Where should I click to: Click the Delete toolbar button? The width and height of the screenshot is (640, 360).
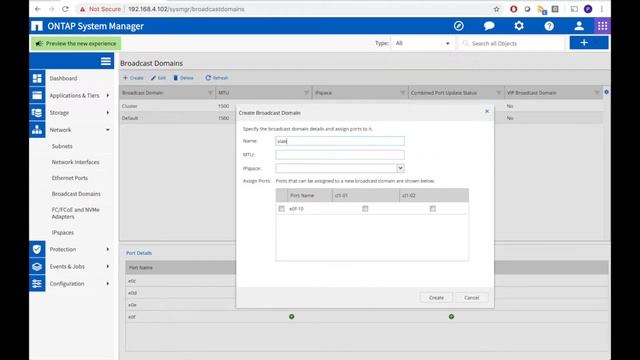click(x=184, y=78)
